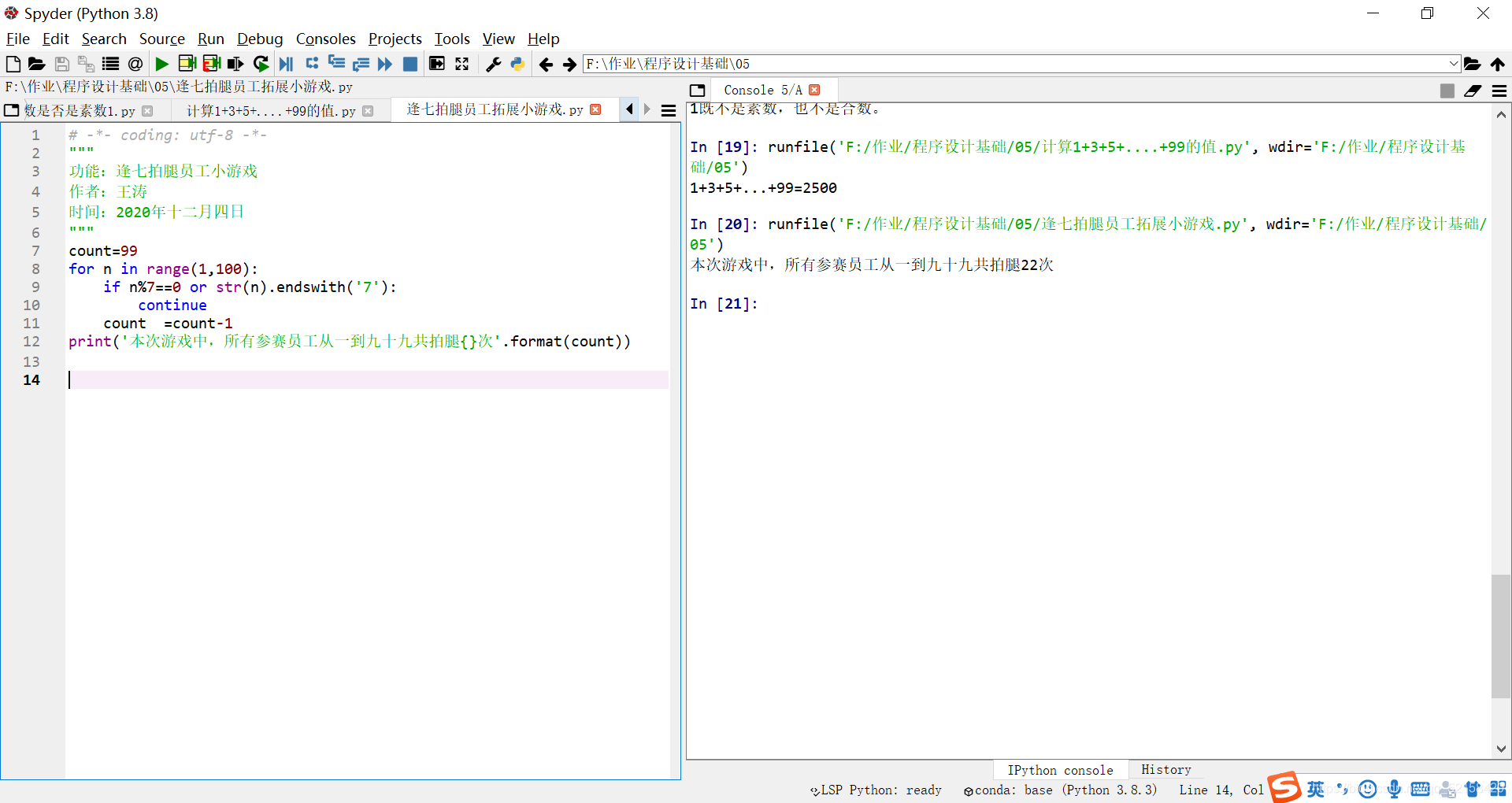The height and width of the screenshot is (803, 1512).
Task: Expand the working directory path dropdown
Action: (1453, 64)
